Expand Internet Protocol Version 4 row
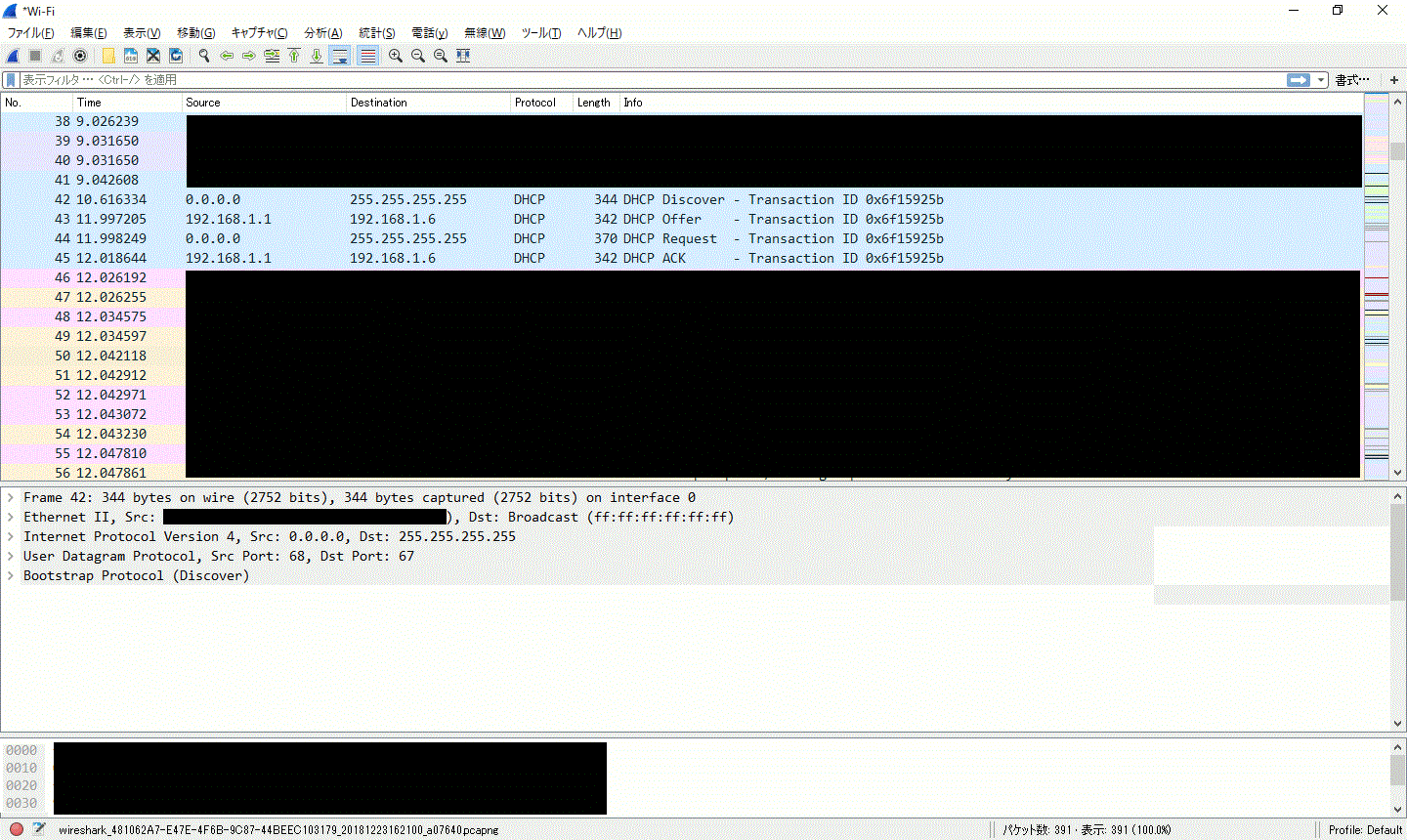1407x840 pixels. click(11, 537)
